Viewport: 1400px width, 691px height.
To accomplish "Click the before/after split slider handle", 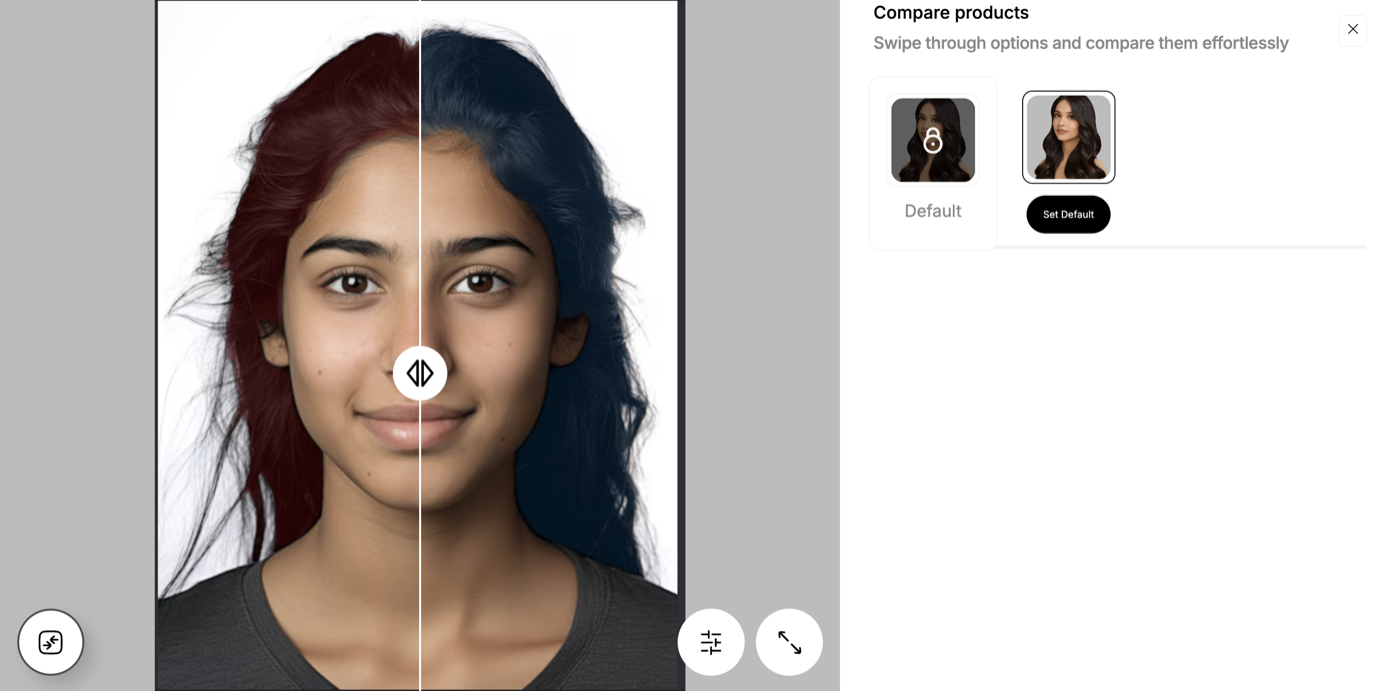I will pyautogui.click(x=420, y=373).
